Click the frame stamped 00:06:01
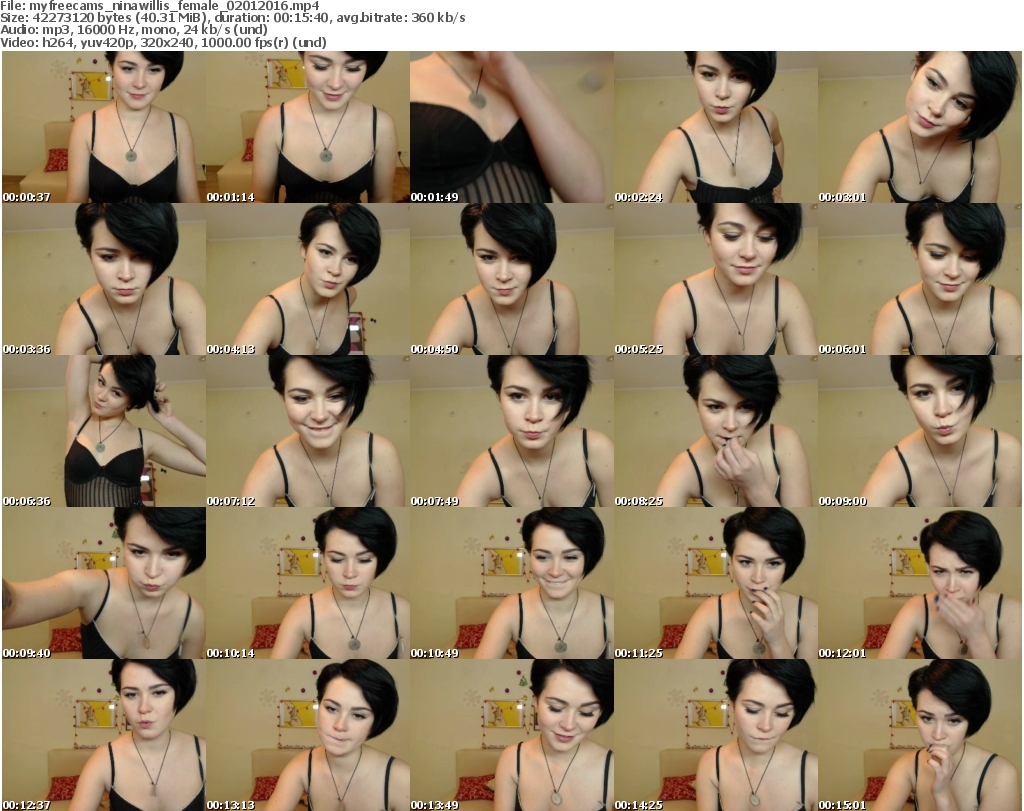Image resolution: width=1024 pixels, height=811 pixels. [x=920, y=279]
